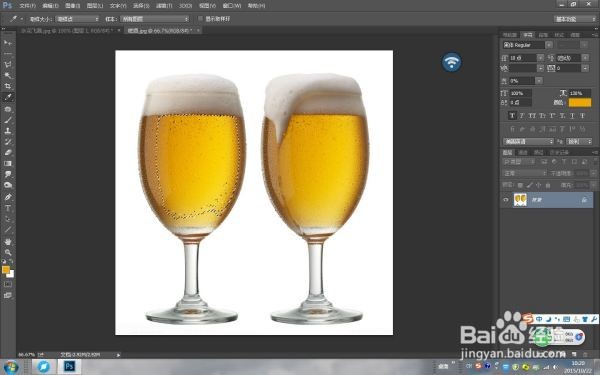
Task: Select the 背景 layer thumbnail
Action: click(x=520, y=200)
